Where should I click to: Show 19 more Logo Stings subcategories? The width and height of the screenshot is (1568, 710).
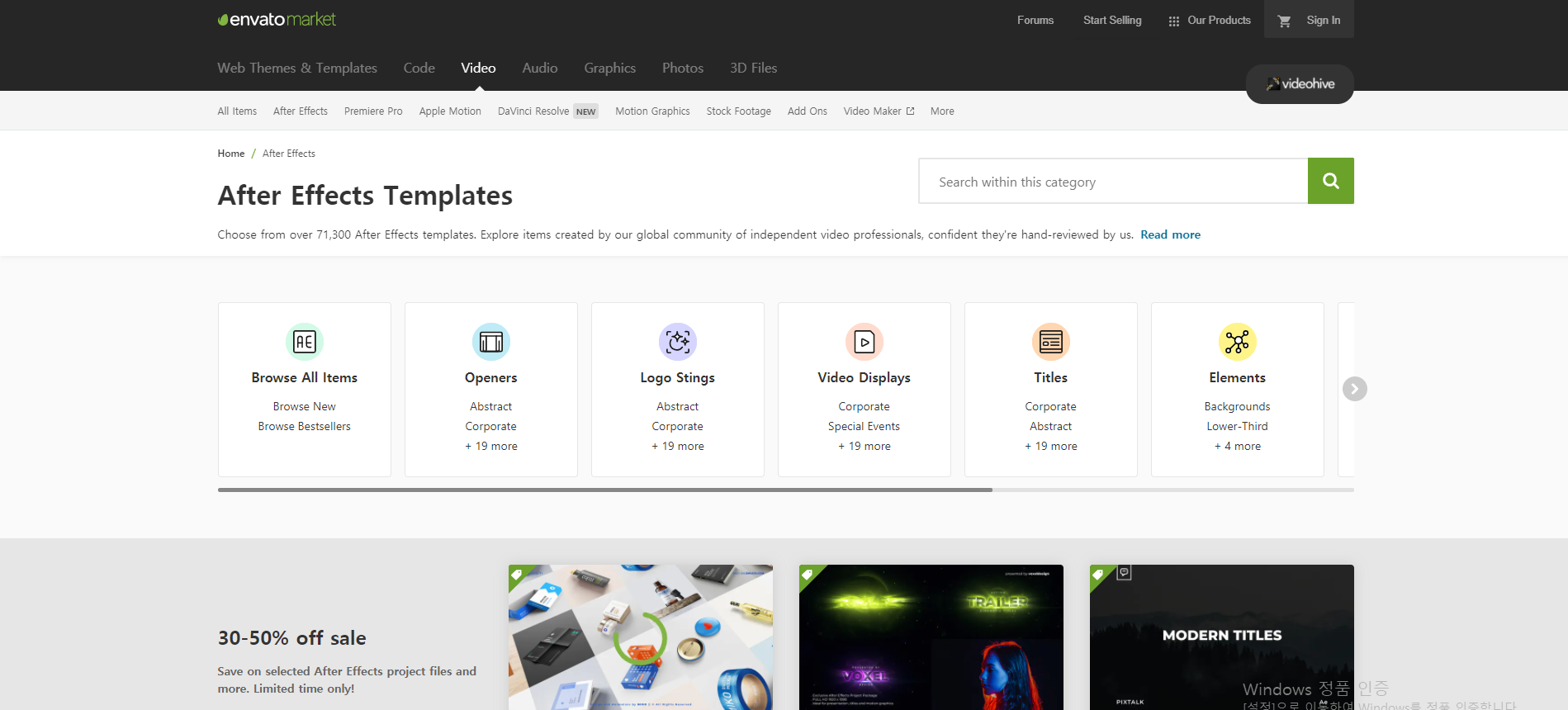click(678, 446)
